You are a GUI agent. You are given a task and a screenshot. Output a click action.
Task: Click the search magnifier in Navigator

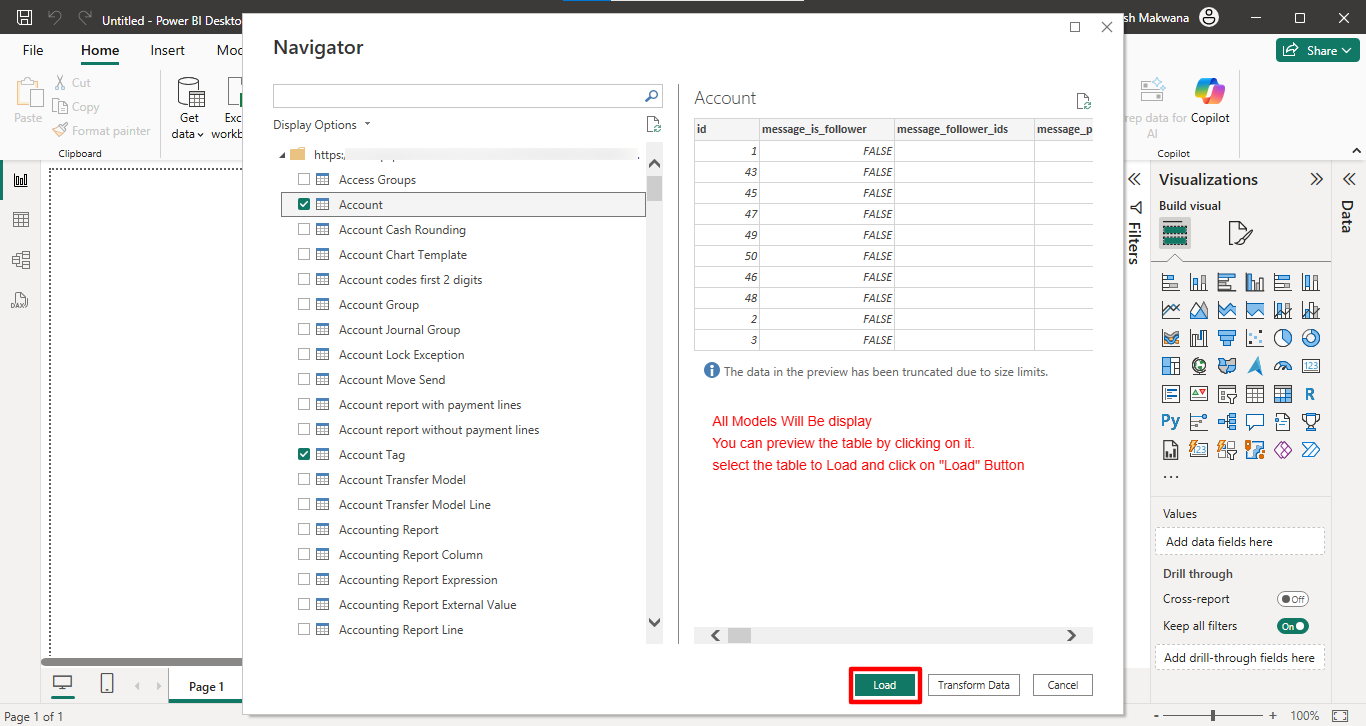click(651, 96)
